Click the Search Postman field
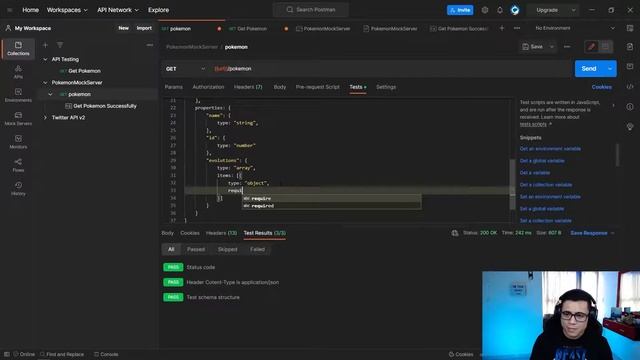This screenshot has width=640, height=360. pyautogui.click(x=311, y=10)
